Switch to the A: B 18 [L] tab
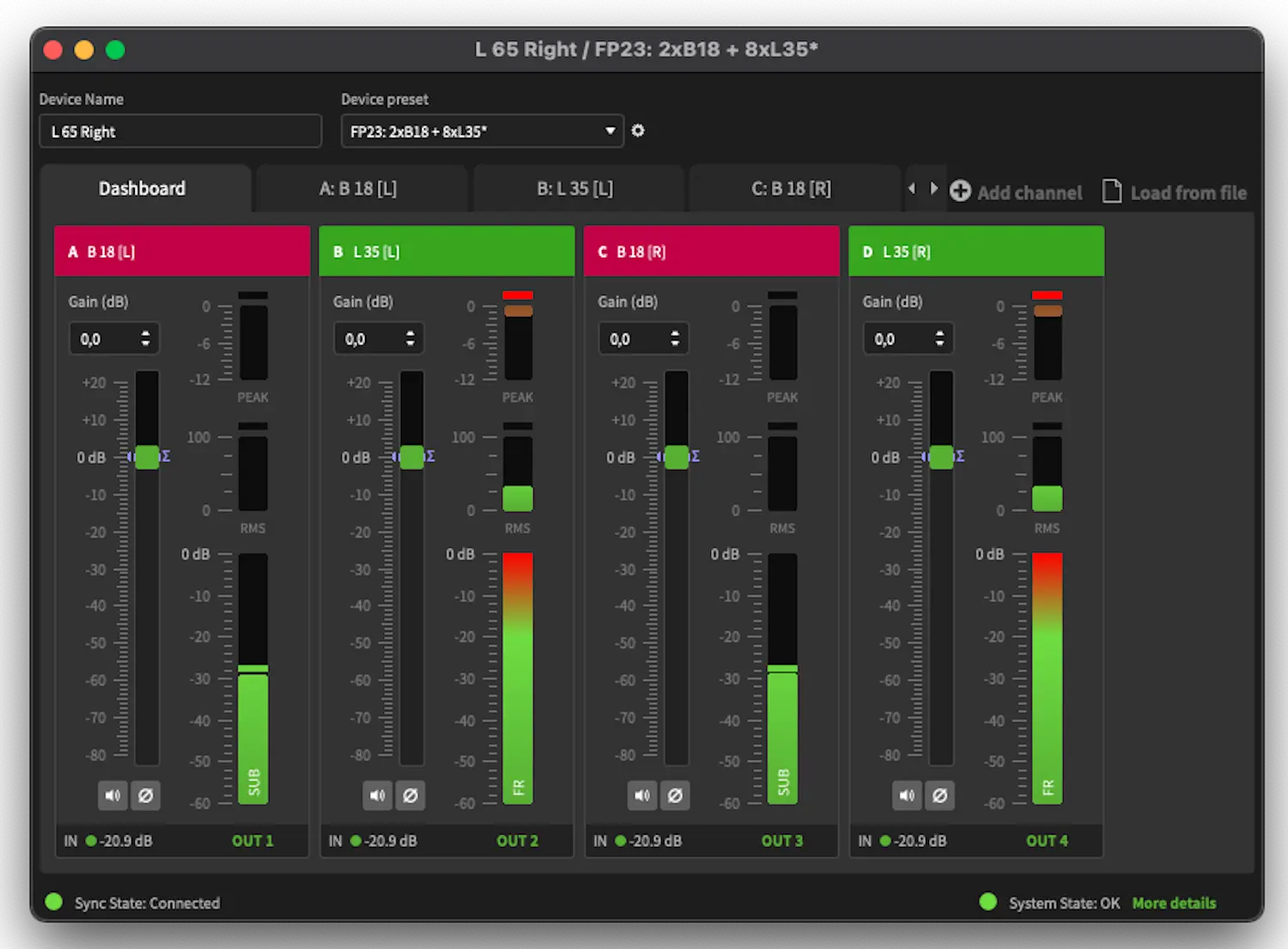 (358, 189)
